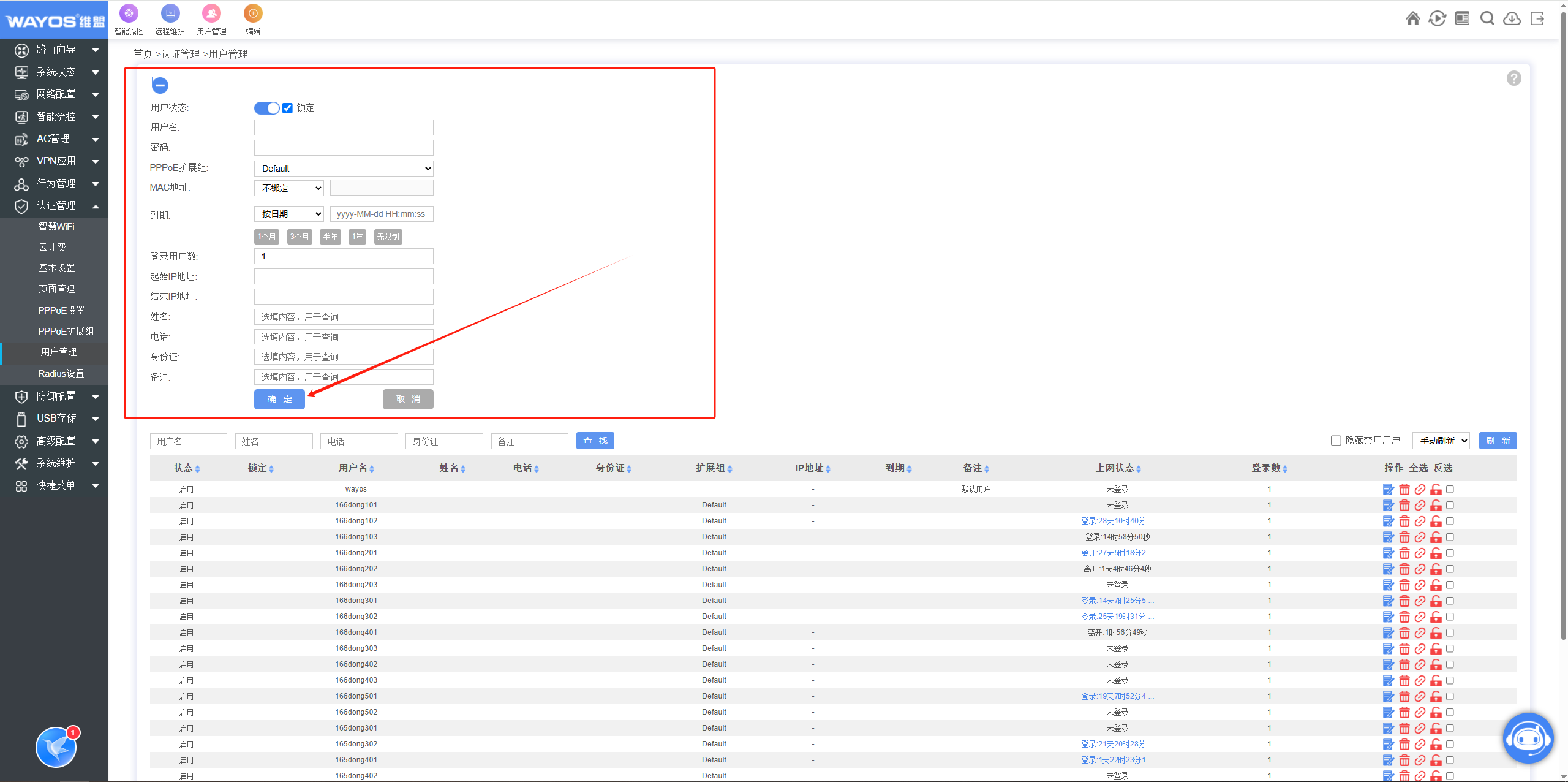The height and width of the screenshot is (782, 1568).
Task: Uncheck the 锁定 checkbox
Action: tap(287, 108)
